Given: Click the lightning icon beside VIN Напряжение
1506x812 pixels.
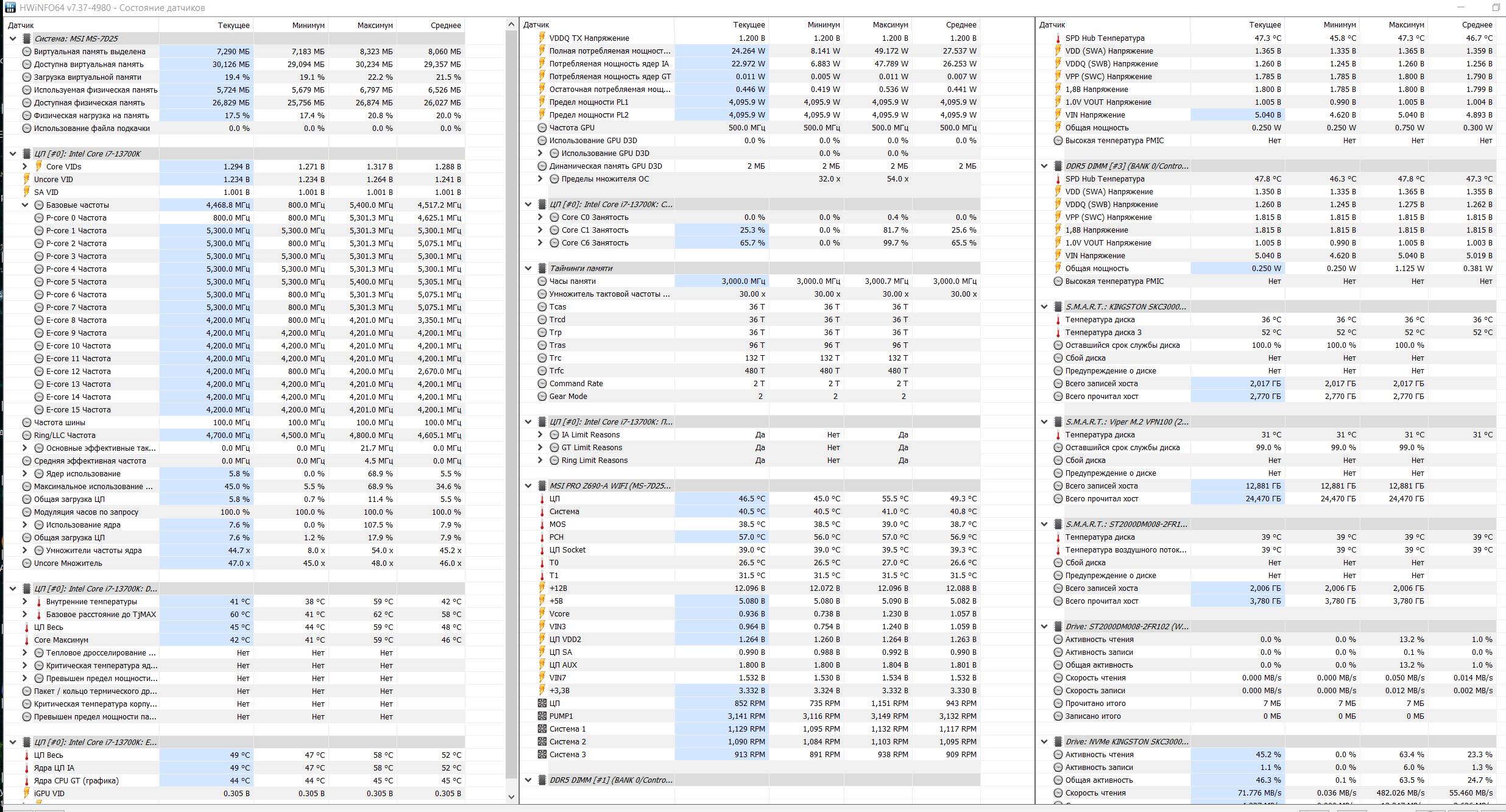Looking at the screenshot, I should [1058, 115].
